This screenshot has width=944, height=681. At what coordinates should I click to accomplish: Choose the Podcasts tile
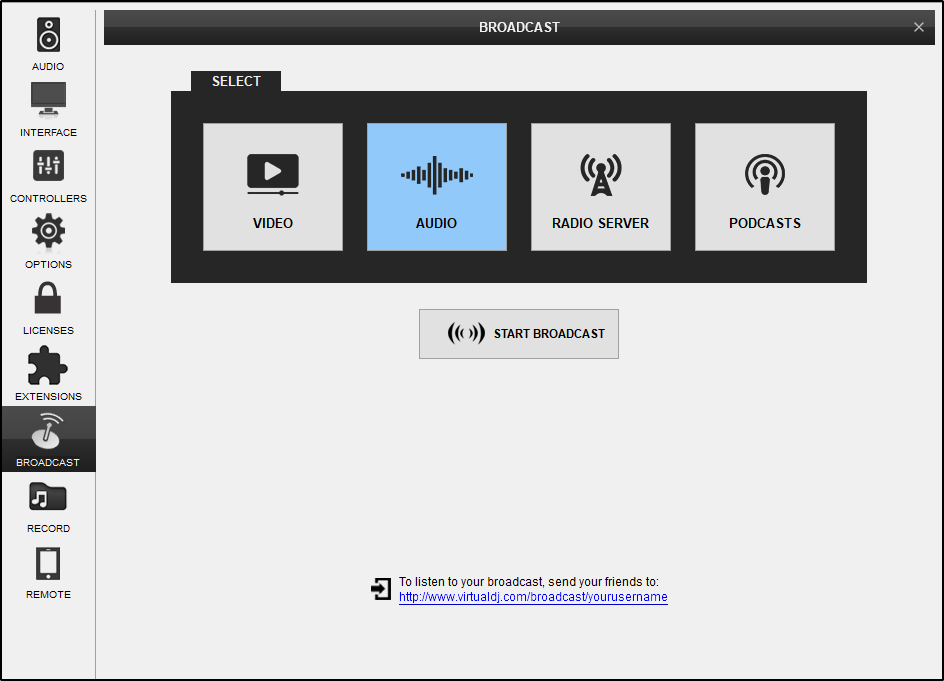765,187
